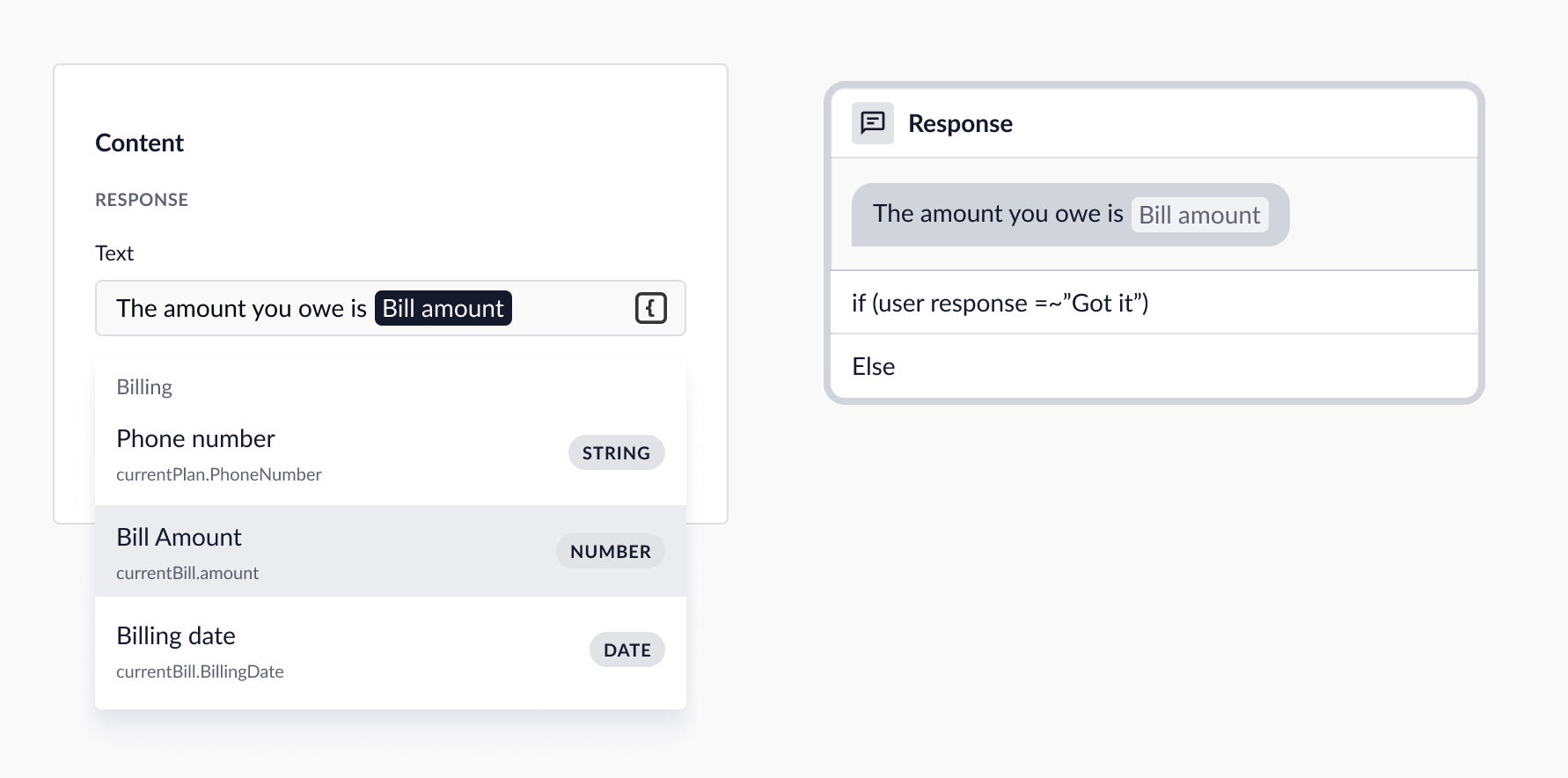Image resolution: width=1568 pixels, height=778 pixels.
Task: Click the STRING type badge
Action: [x=616, y=452]
